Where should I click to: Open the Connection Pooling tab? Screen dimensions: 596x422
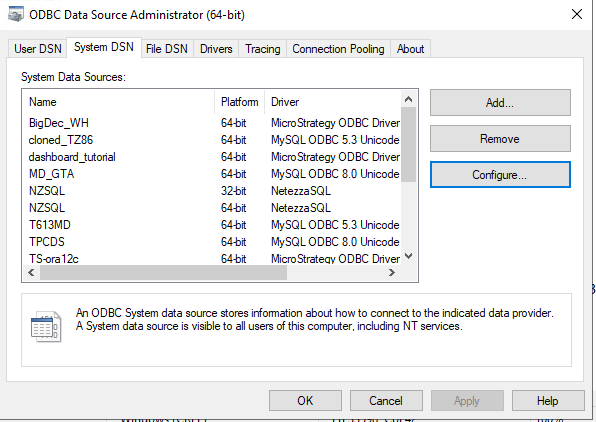coord(338,49)
